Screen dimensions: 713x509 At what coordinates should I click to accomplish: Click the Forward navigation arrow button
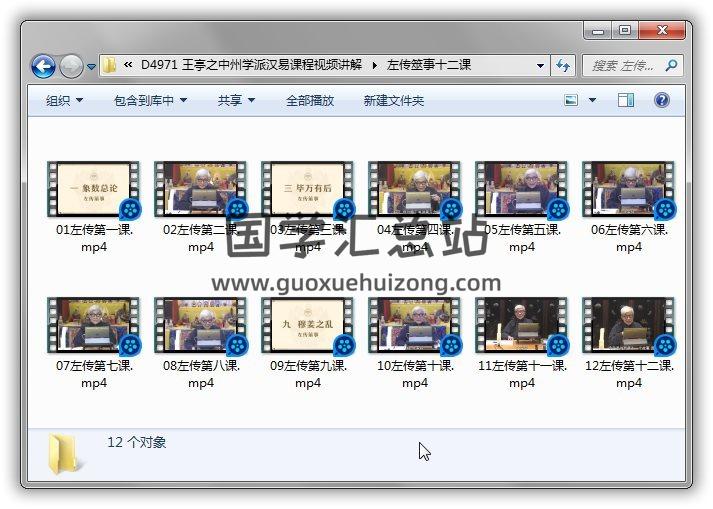(71, 67)
